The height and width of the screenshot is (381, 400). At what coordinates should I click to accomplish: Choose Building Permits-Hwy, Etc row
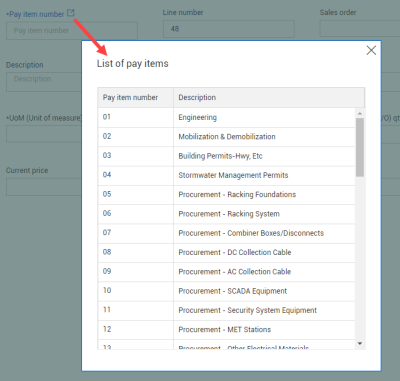coord(226,156)
